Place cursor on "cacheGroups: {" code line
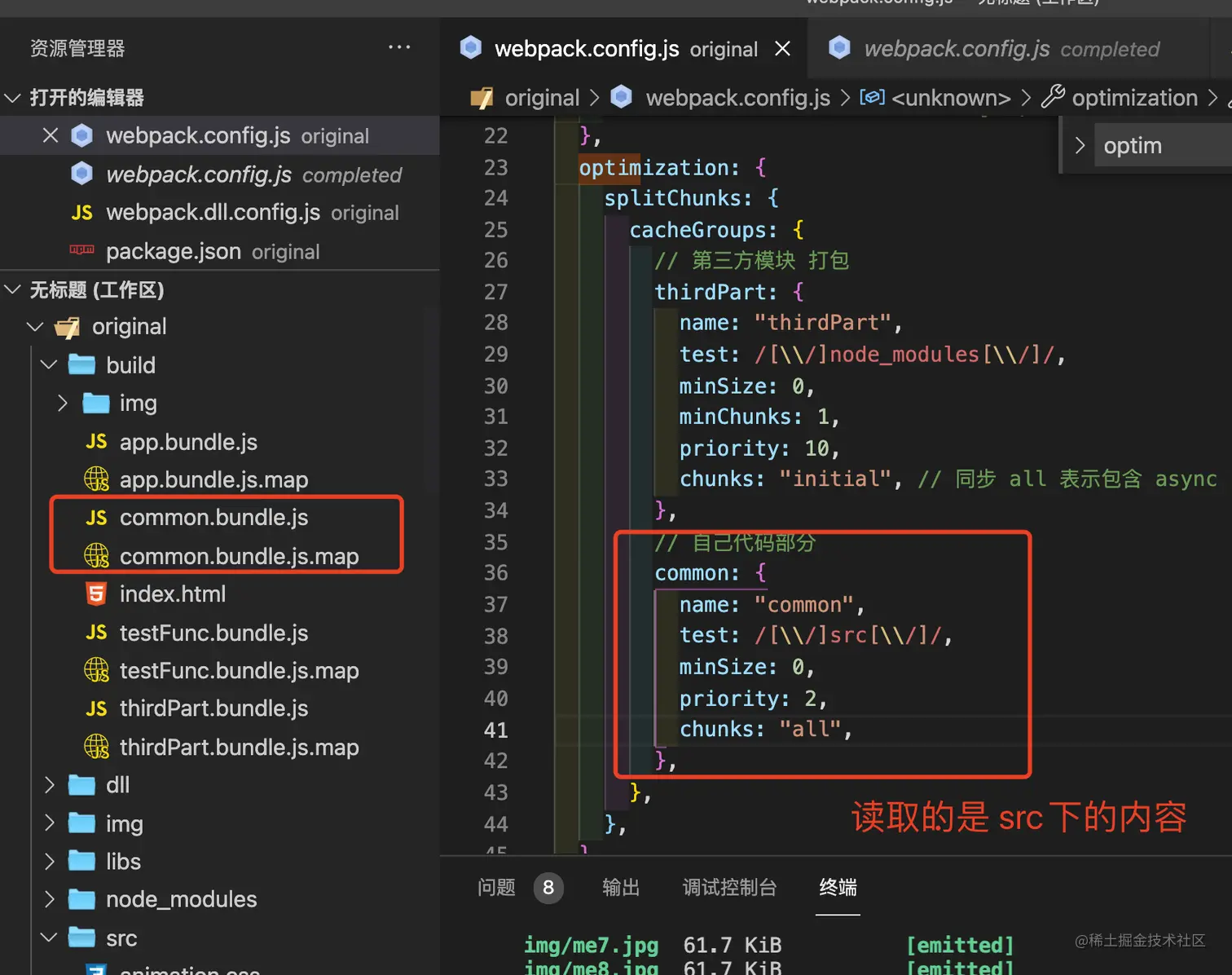Screen dimensions: 1232x975 click(716, 230)
